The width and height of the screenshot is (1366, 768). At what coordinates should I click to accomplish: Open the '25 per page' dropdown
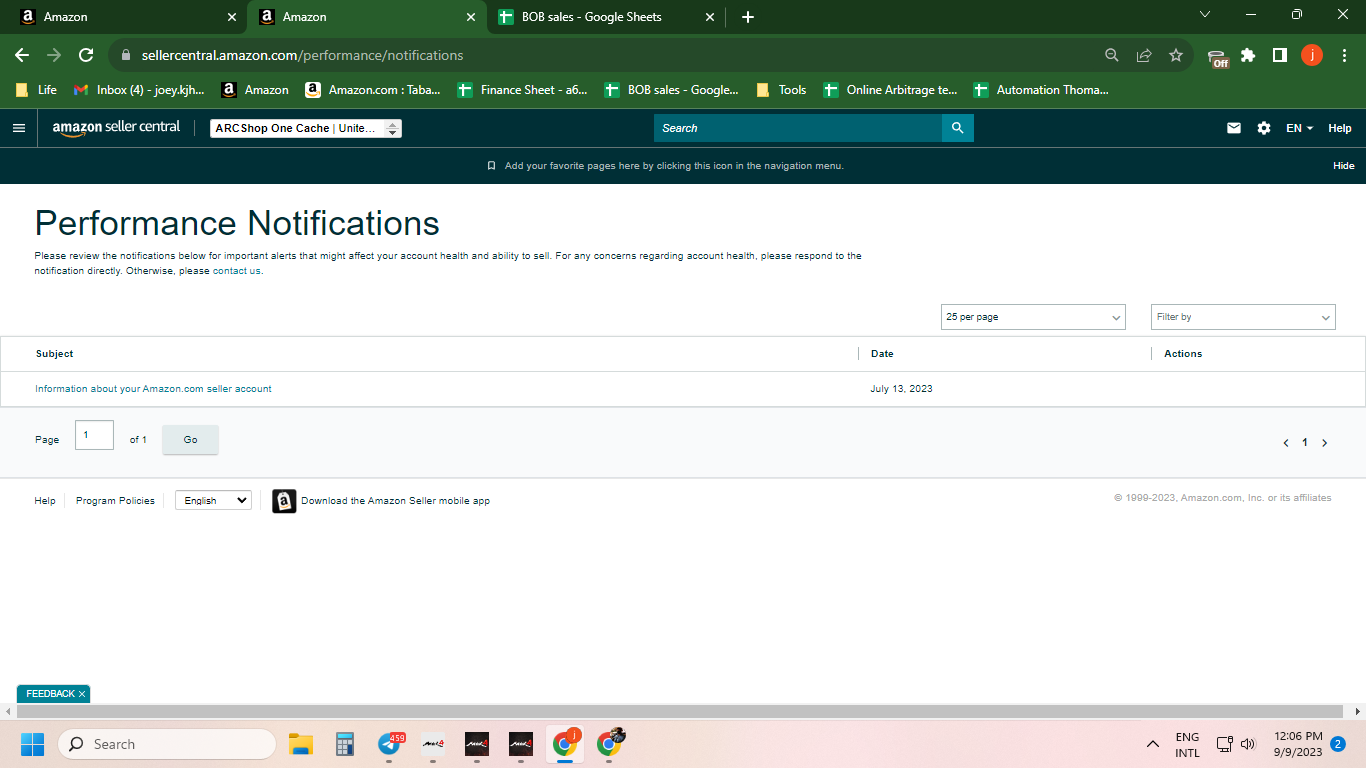click(x=1033, y=317)
